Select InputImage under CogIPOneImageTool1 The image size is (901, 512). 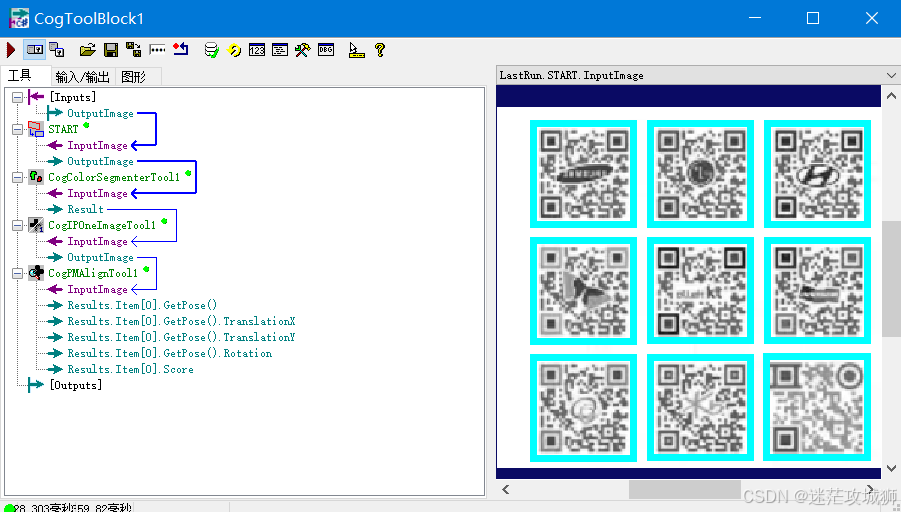97,241
